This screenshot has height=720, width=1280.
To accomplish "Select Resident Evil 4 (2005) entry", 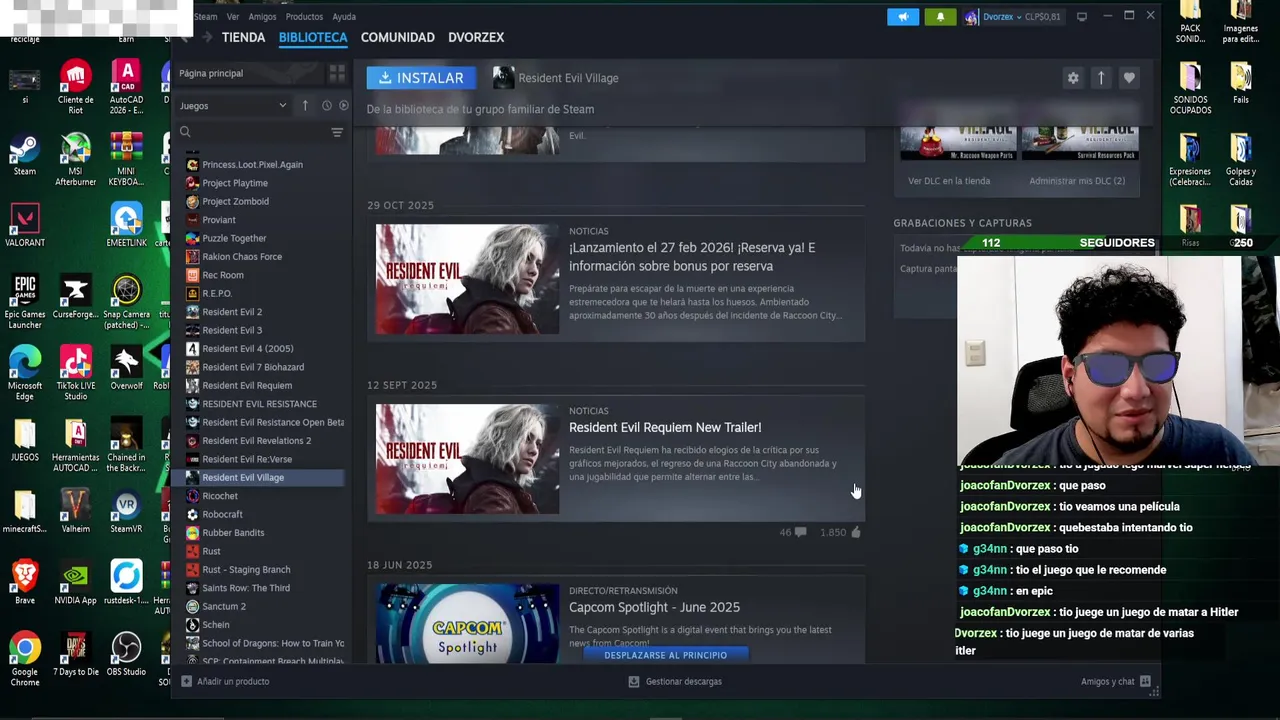I will pos(247,349).
